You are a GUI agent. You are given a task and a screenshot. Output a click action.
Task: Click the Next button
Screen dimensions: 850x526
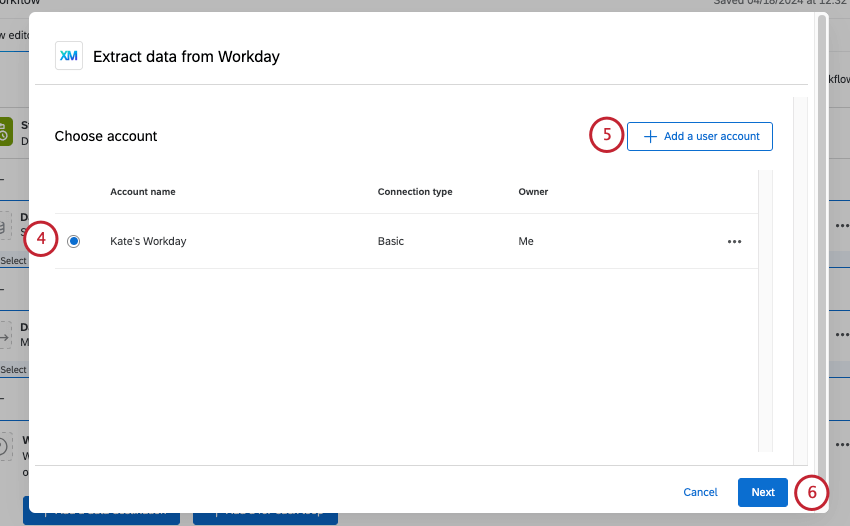click(x=763, y=492)
